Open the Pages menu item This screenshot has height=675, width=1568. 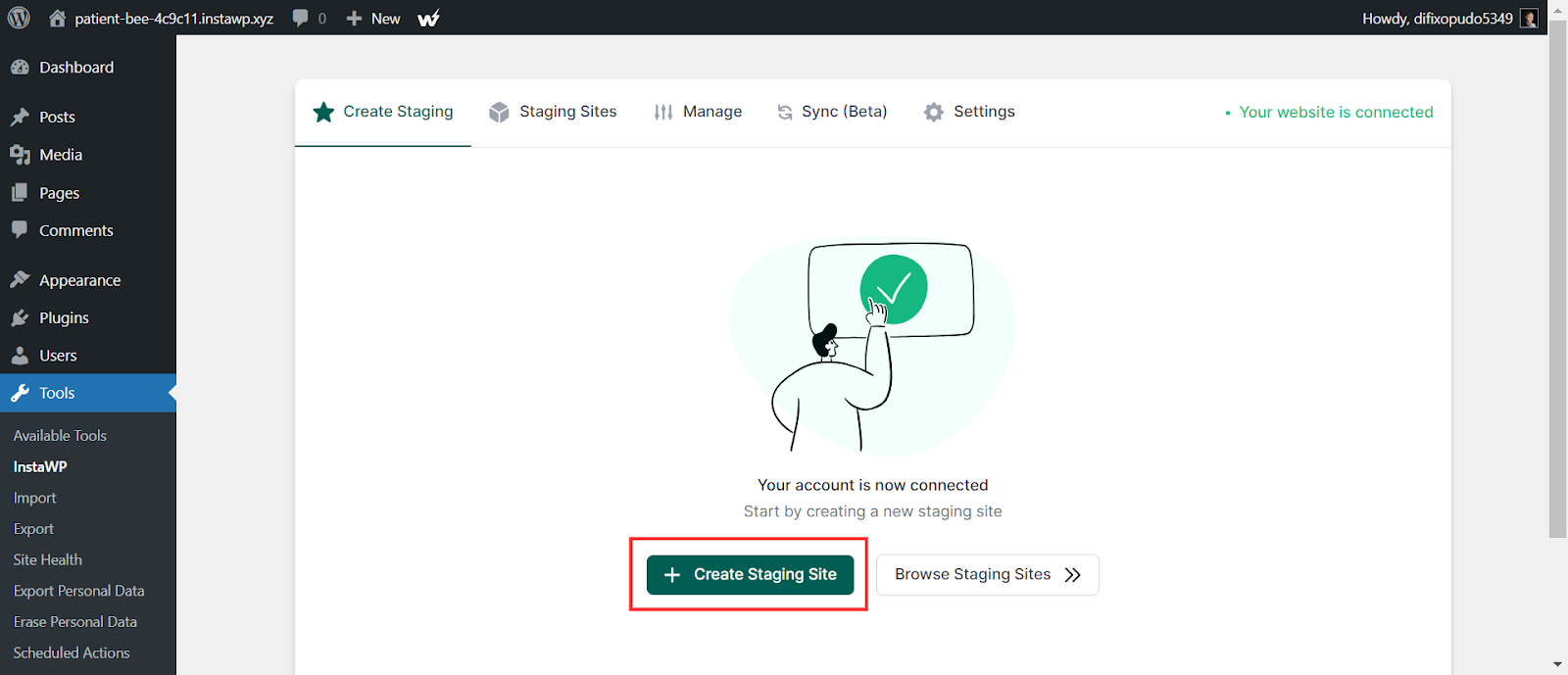point(88,193)
